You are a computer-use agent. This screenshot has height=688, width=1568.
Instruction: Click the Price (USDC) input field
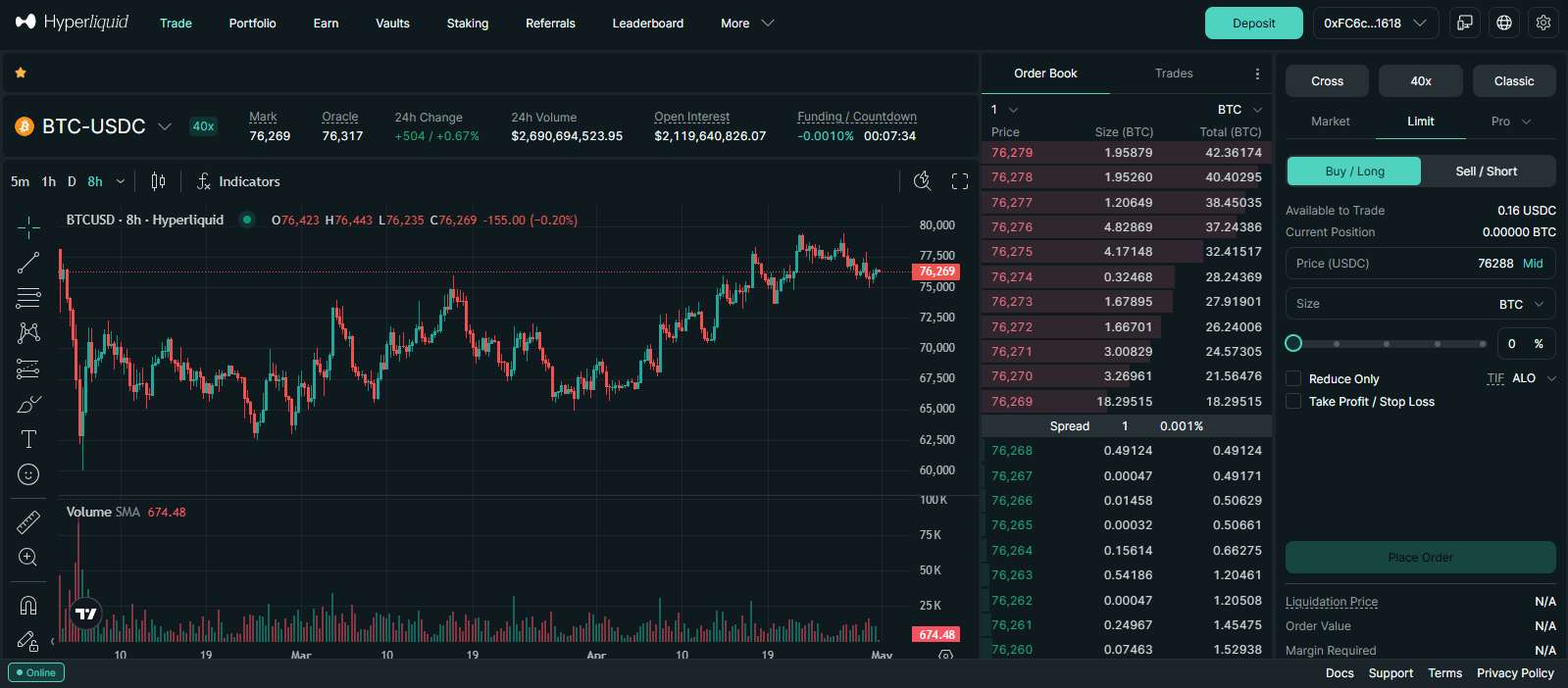pyautogui.click(x=1421, y=264)
